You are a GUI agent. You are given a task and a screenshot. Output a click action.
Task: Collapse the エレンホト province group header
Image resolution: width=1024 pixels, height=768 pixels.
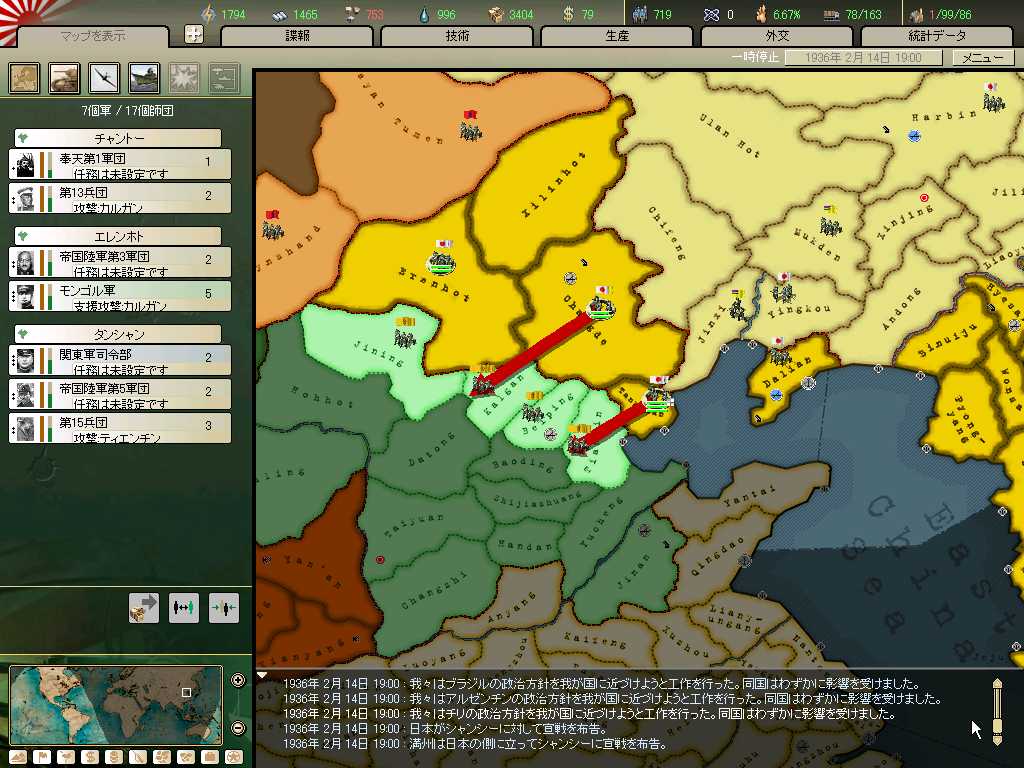pyautogui.click(x=118, y=236)
